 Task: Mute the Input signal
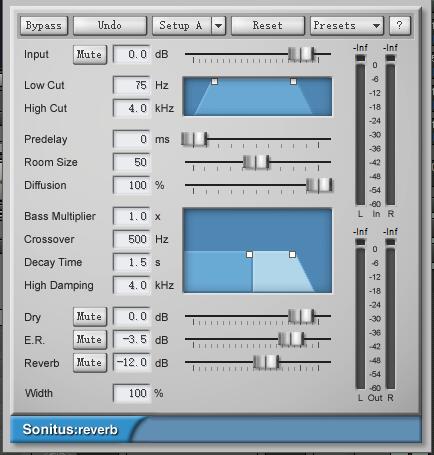[90, 55]
